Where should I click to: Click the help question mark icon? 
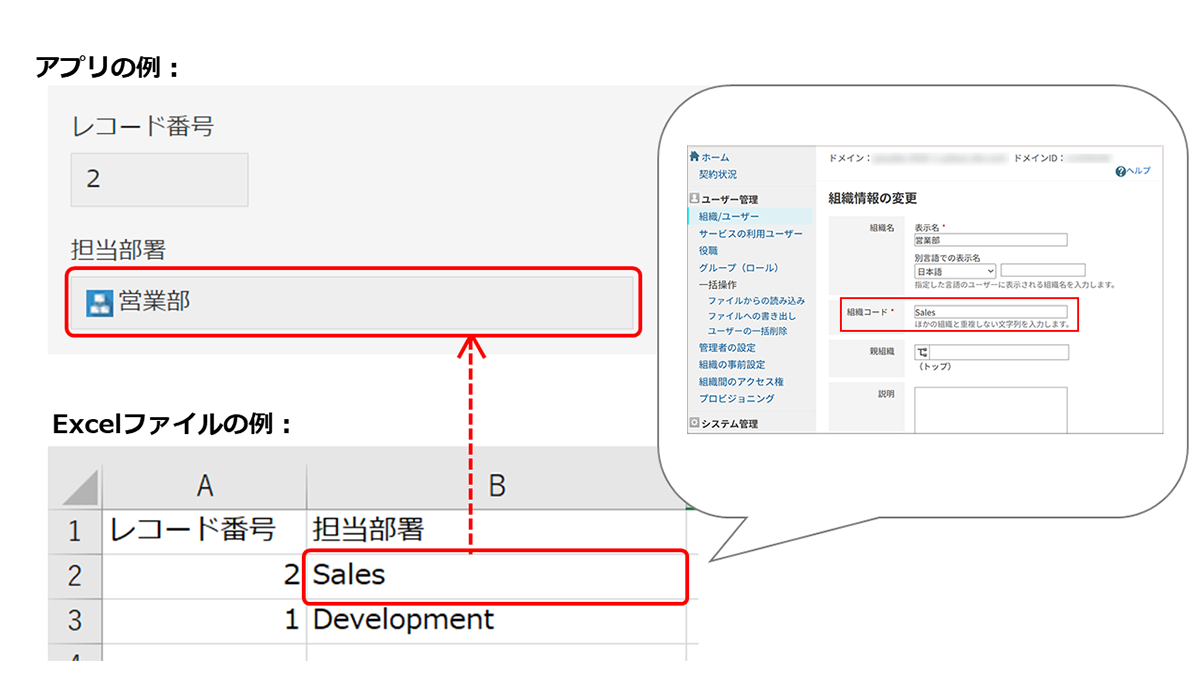click(1121, 172)
